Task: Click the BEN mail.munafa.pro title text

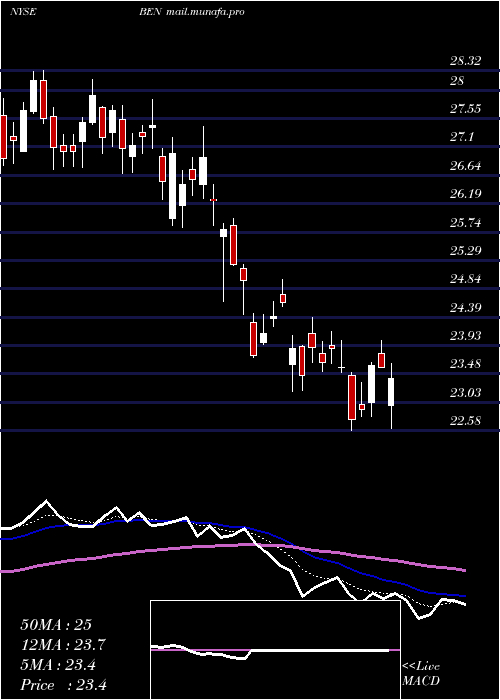Action: [x=192, y=12]
